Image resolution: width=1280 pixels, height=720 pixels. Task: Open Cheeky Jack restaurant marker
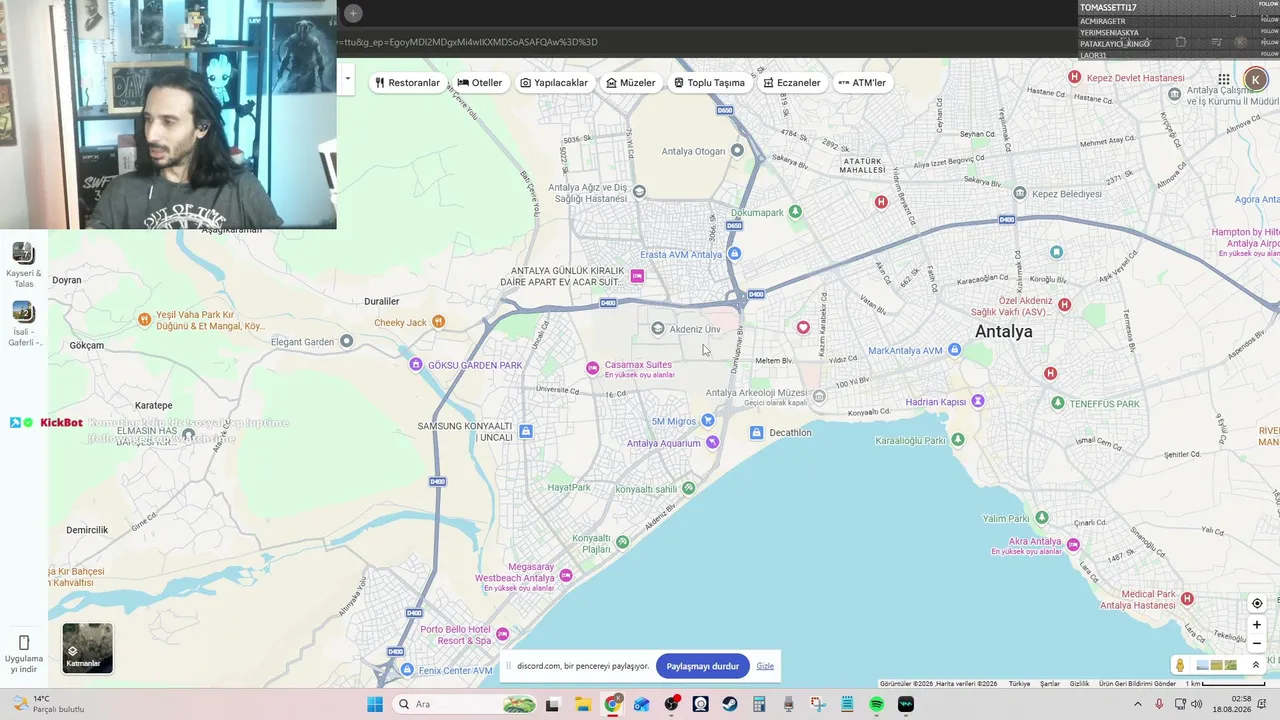pyautogui.click(x=438, y=321)
